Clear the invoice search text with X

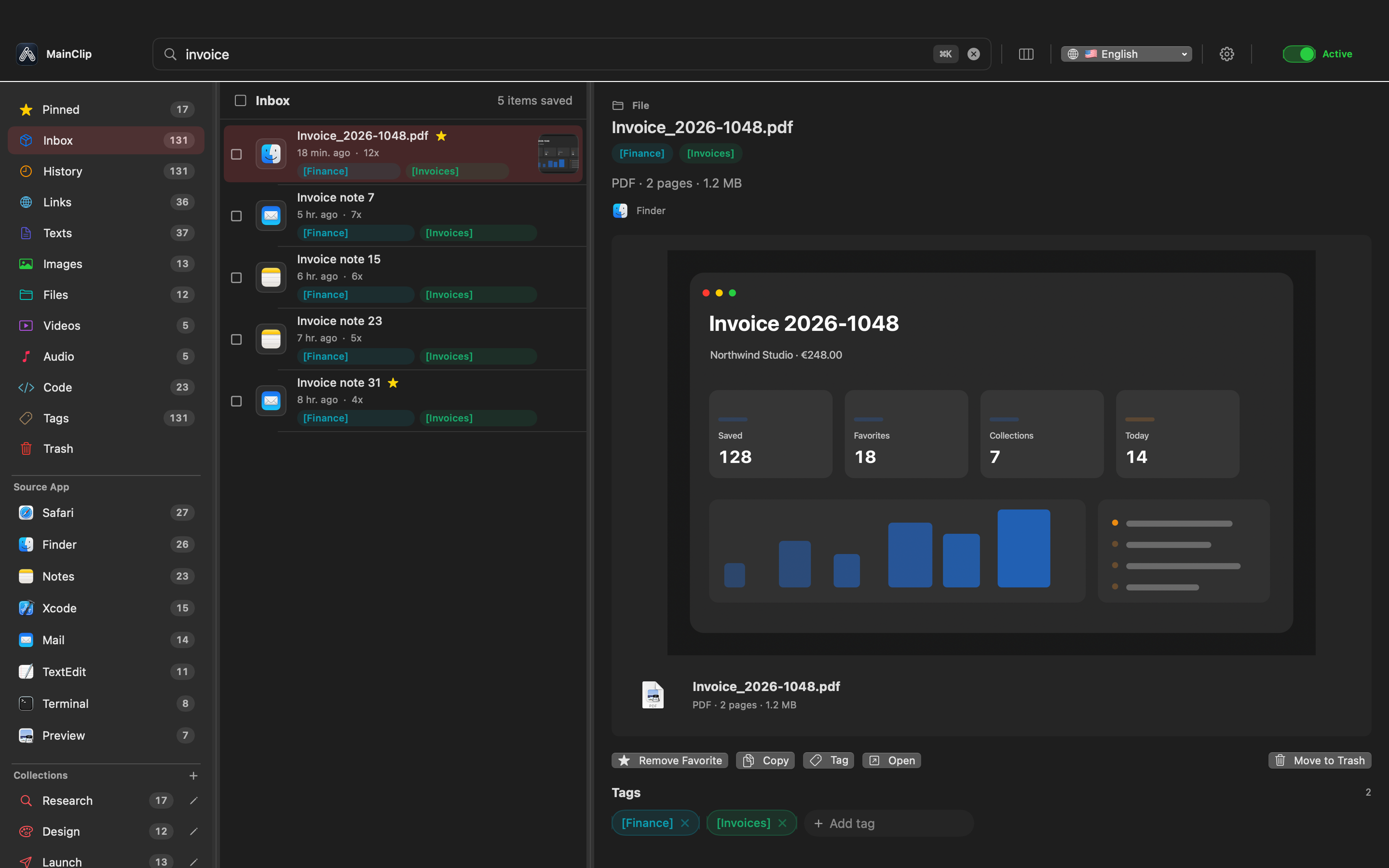click(x=973, y=54)
